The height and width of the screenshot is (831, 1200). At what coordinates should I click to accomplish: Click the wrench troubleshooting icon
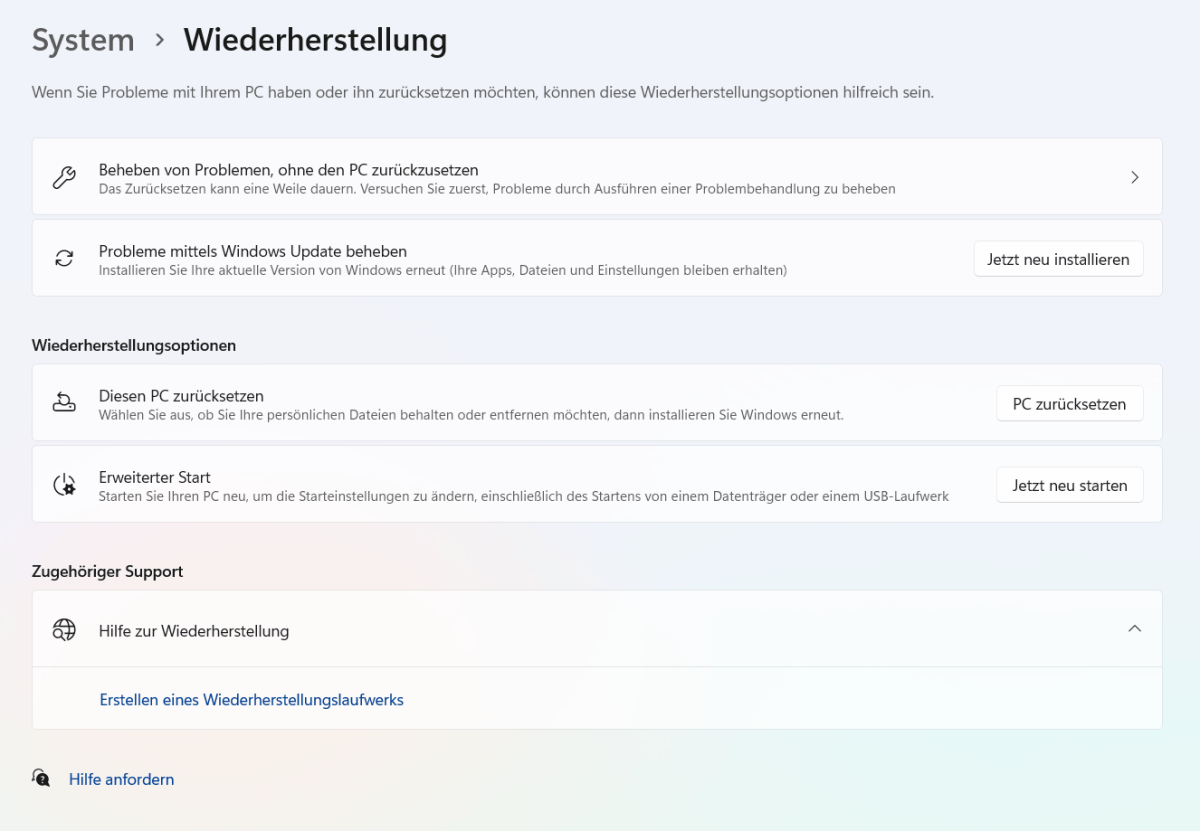pos(64,178)
